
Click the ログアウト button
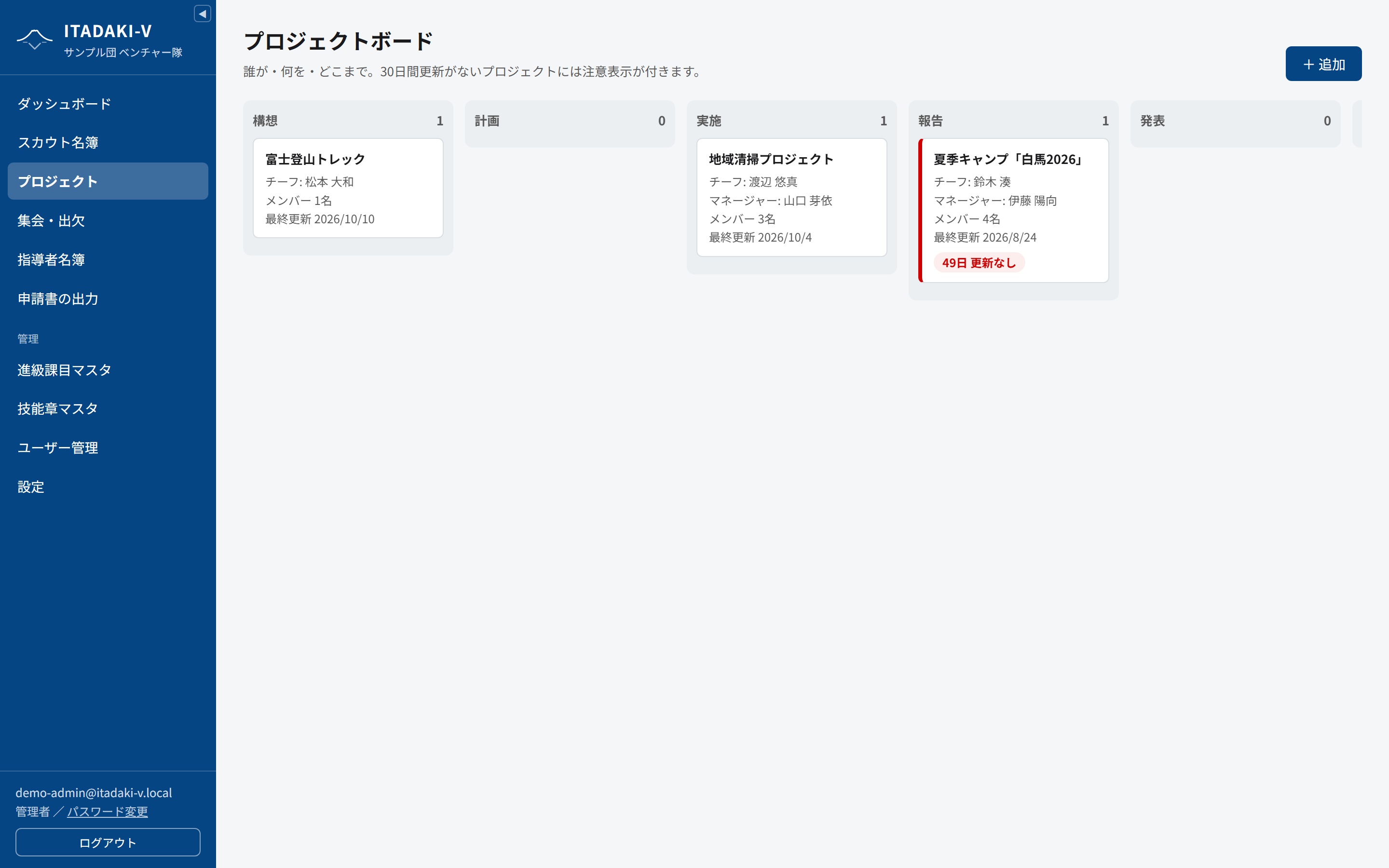[x=108, y=842]
